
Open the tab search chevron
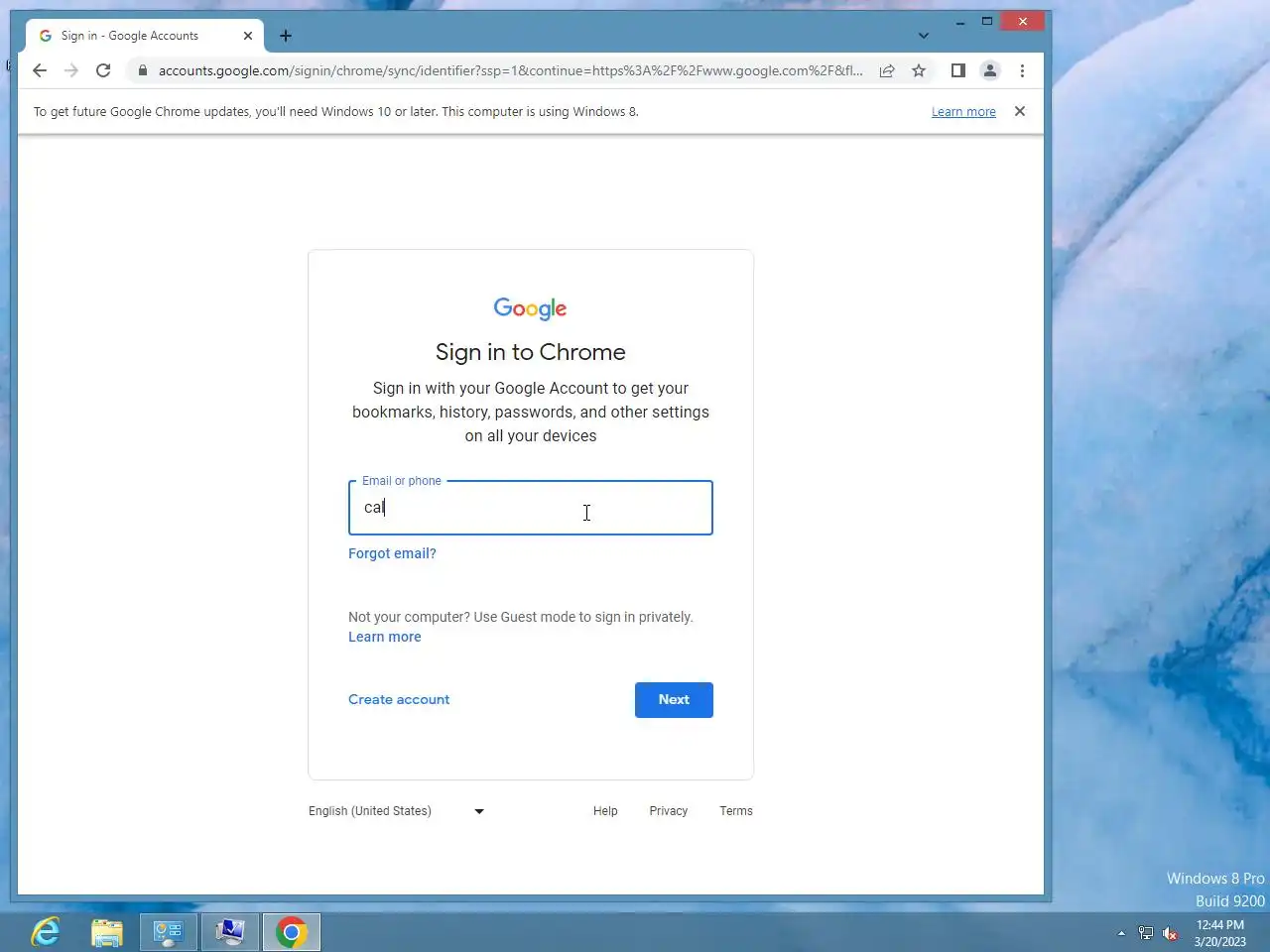tap(924, 36)
